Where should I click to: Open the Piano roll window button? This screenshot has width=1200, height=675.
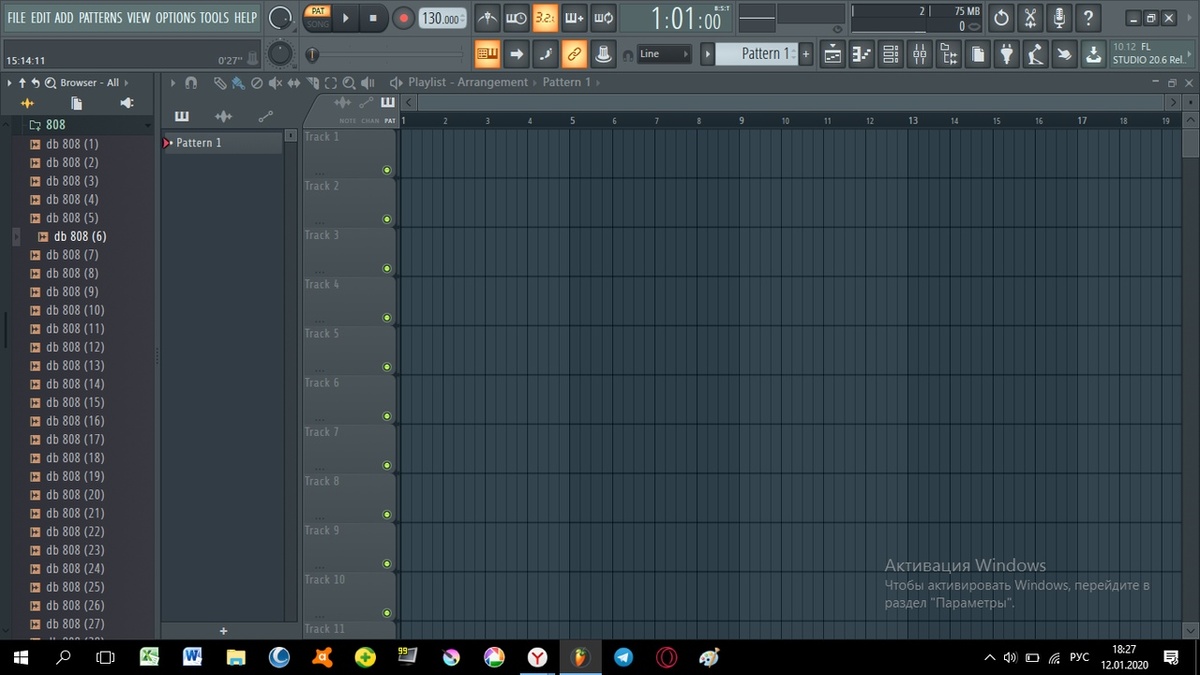(x=861, y=54)
